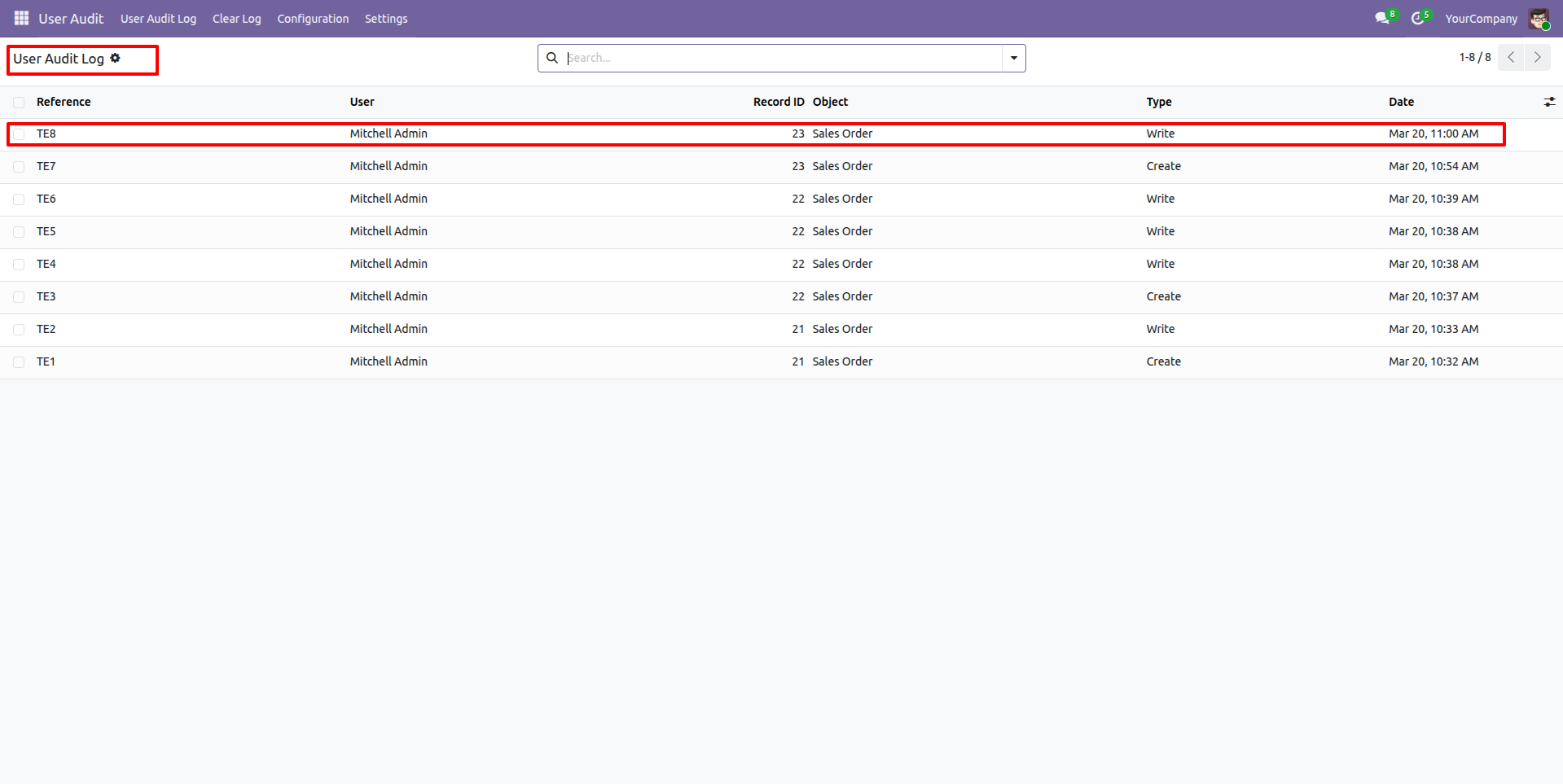
Task: Go to previous page with left arrow
Action: [x=1511, y=58]
